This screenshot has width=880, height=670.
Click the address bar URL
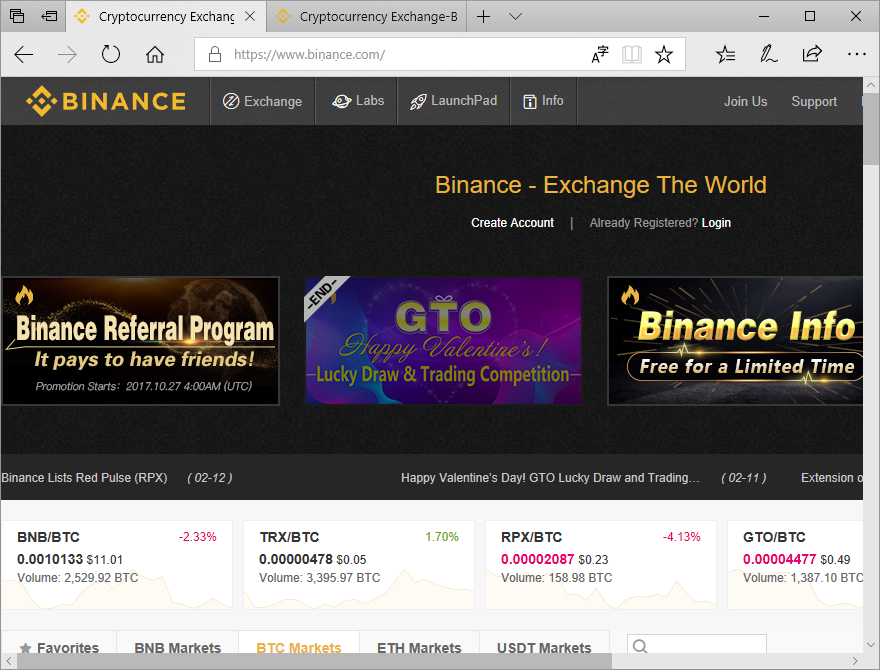[x=309, y=54]
